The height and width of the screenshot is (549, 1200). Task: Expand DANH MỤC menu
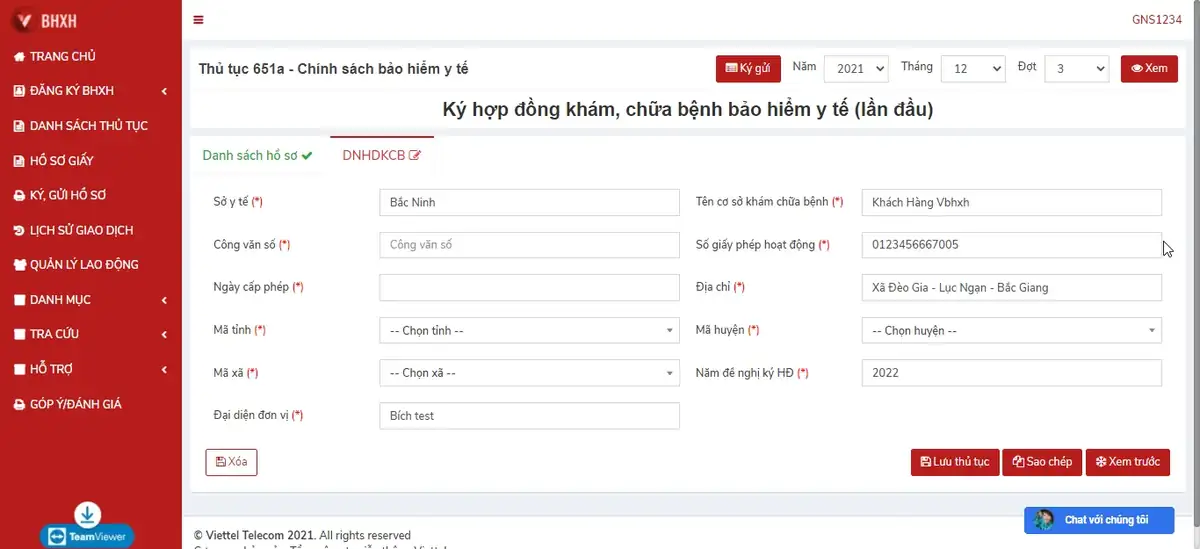click(x=91, y=300)
